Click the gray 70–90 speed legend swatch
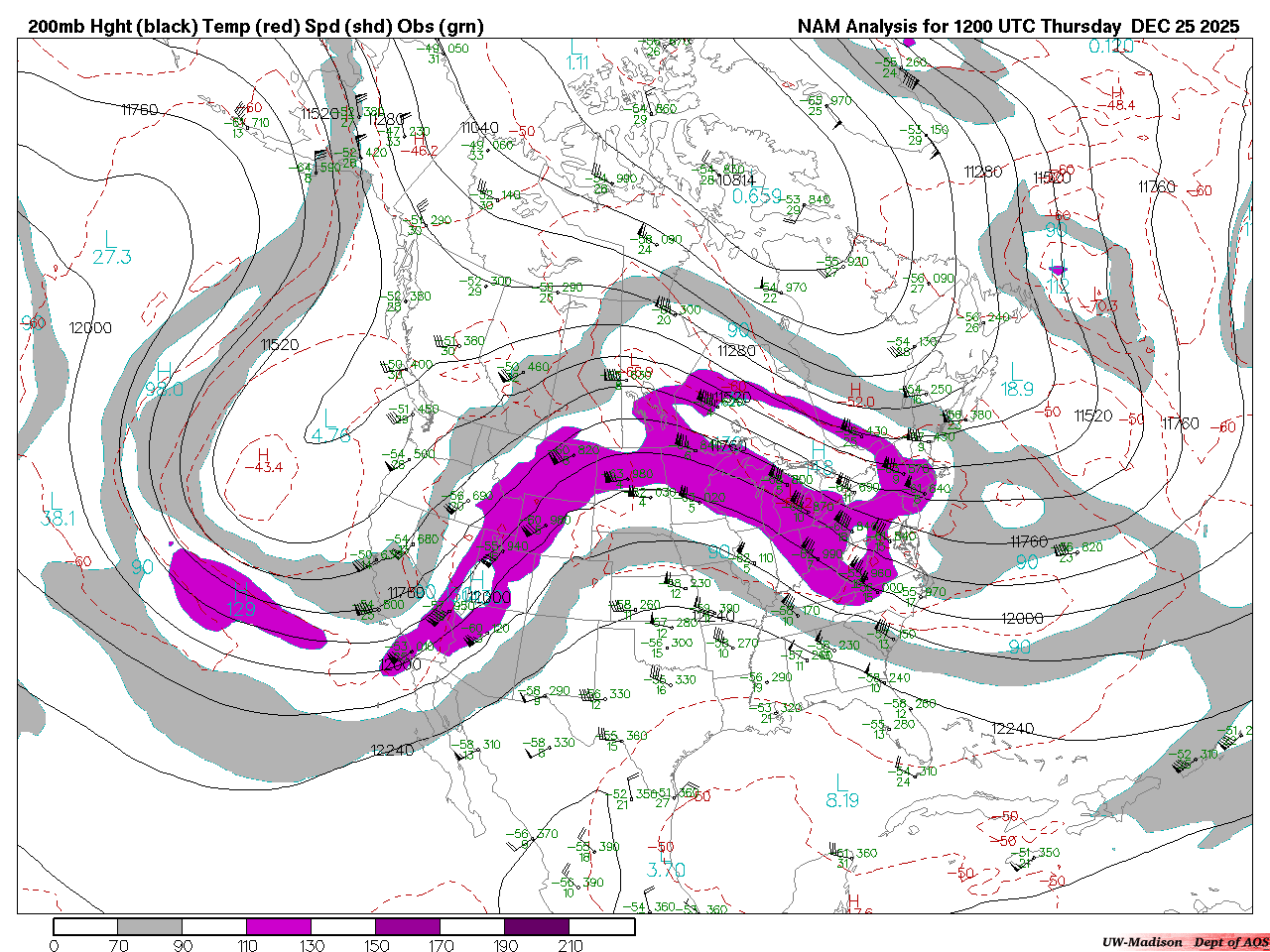1270x952 pixels. coord(150,927)
